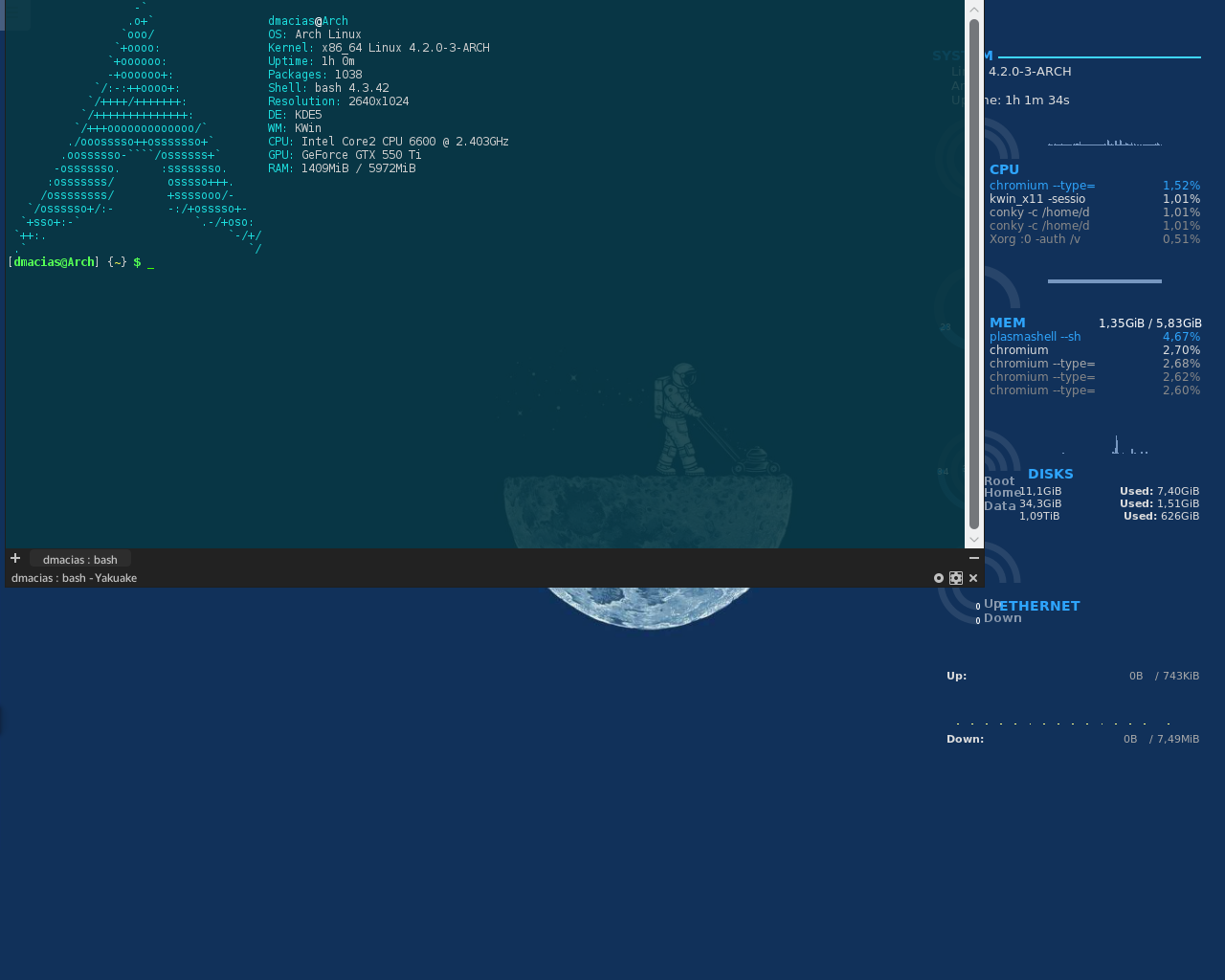Click the '1,35GiB / 5,83GiB' memory value

point(1149,323)
